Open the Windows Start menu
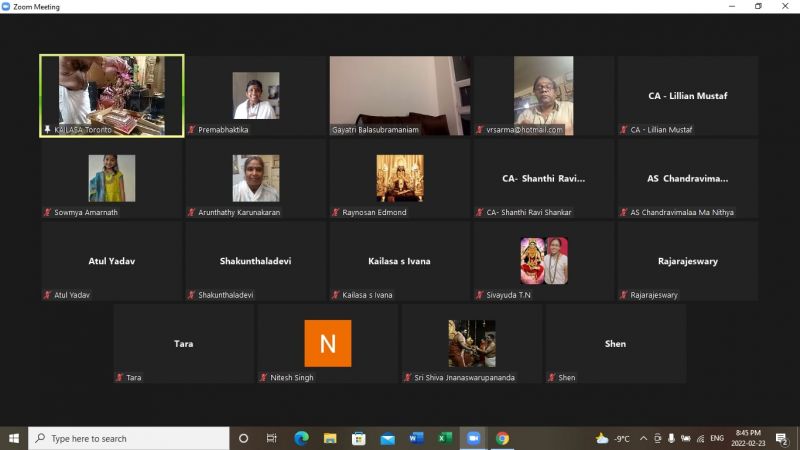The image size is (800, 450). click(14, 438)
